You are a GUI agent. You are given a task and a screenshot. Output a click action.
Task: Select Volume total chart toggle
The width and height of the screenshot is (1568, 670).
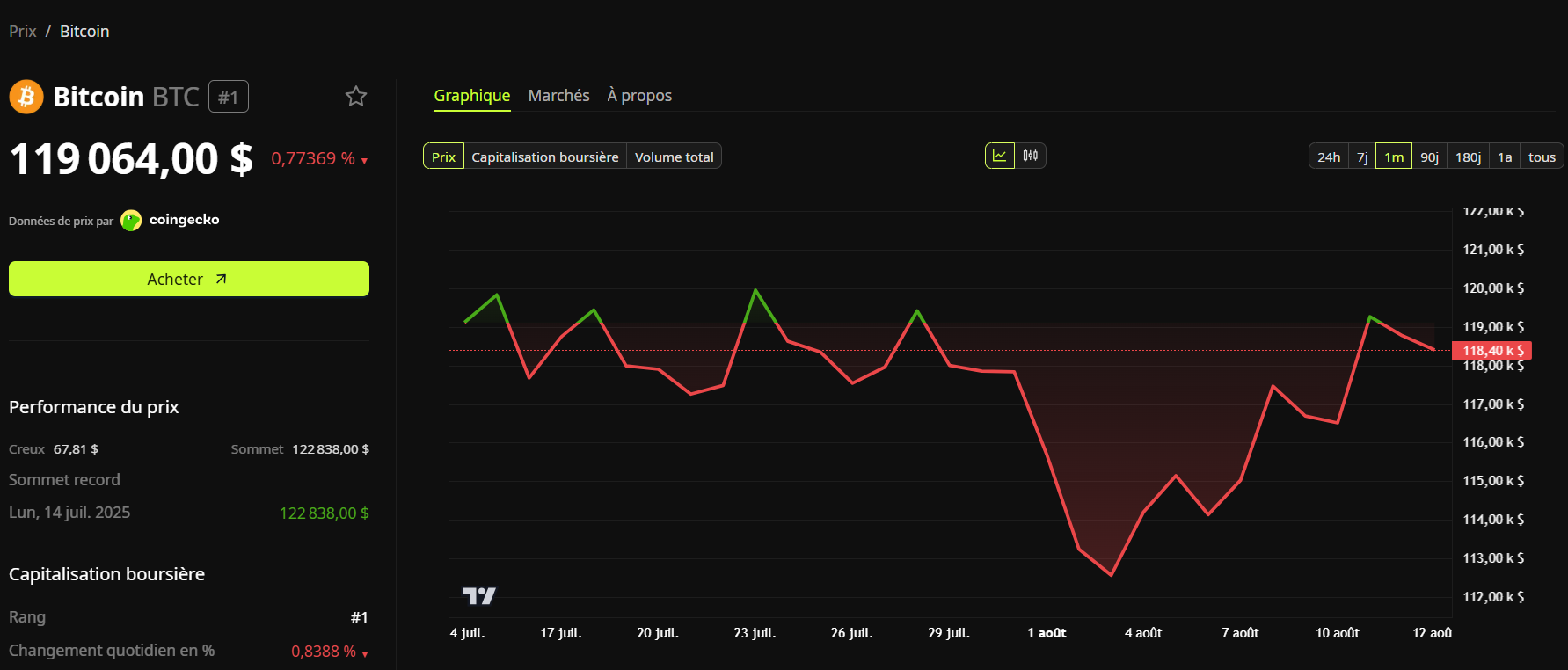pos(675,157)
